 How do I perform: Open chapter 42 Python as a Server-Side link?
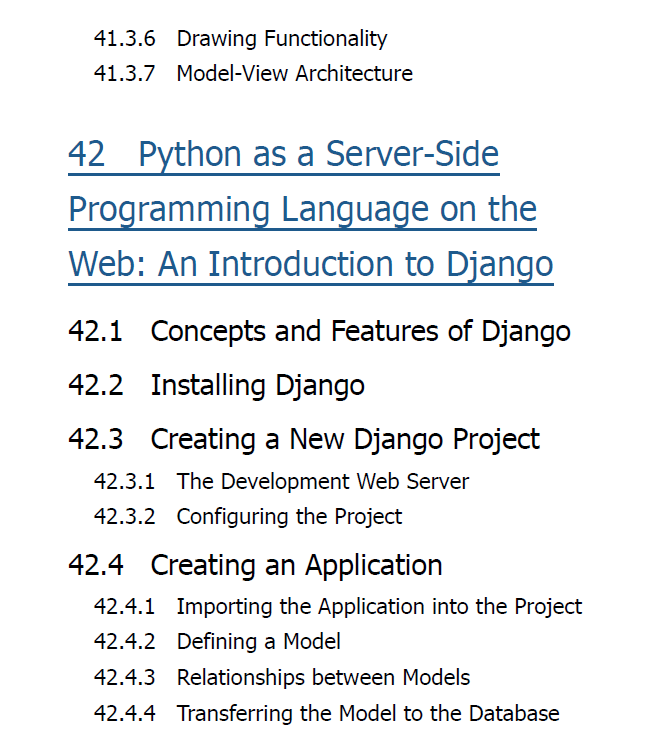(311, 210)
